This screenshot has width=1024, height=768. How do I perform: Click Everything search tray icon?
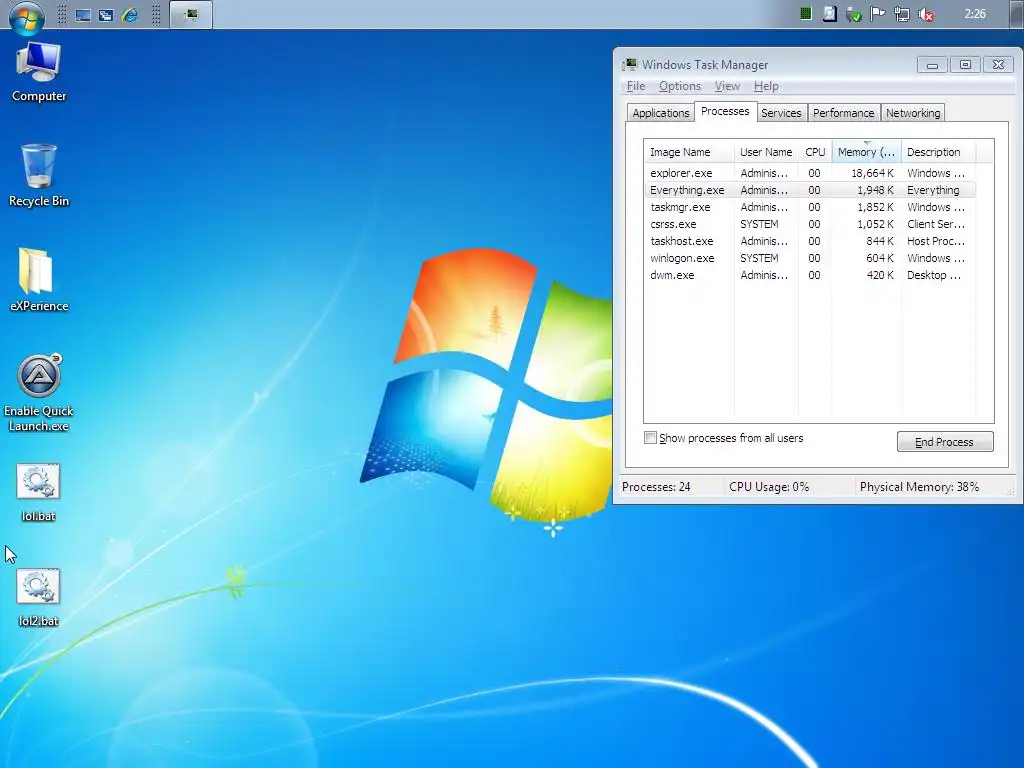[x=829, y=14]
